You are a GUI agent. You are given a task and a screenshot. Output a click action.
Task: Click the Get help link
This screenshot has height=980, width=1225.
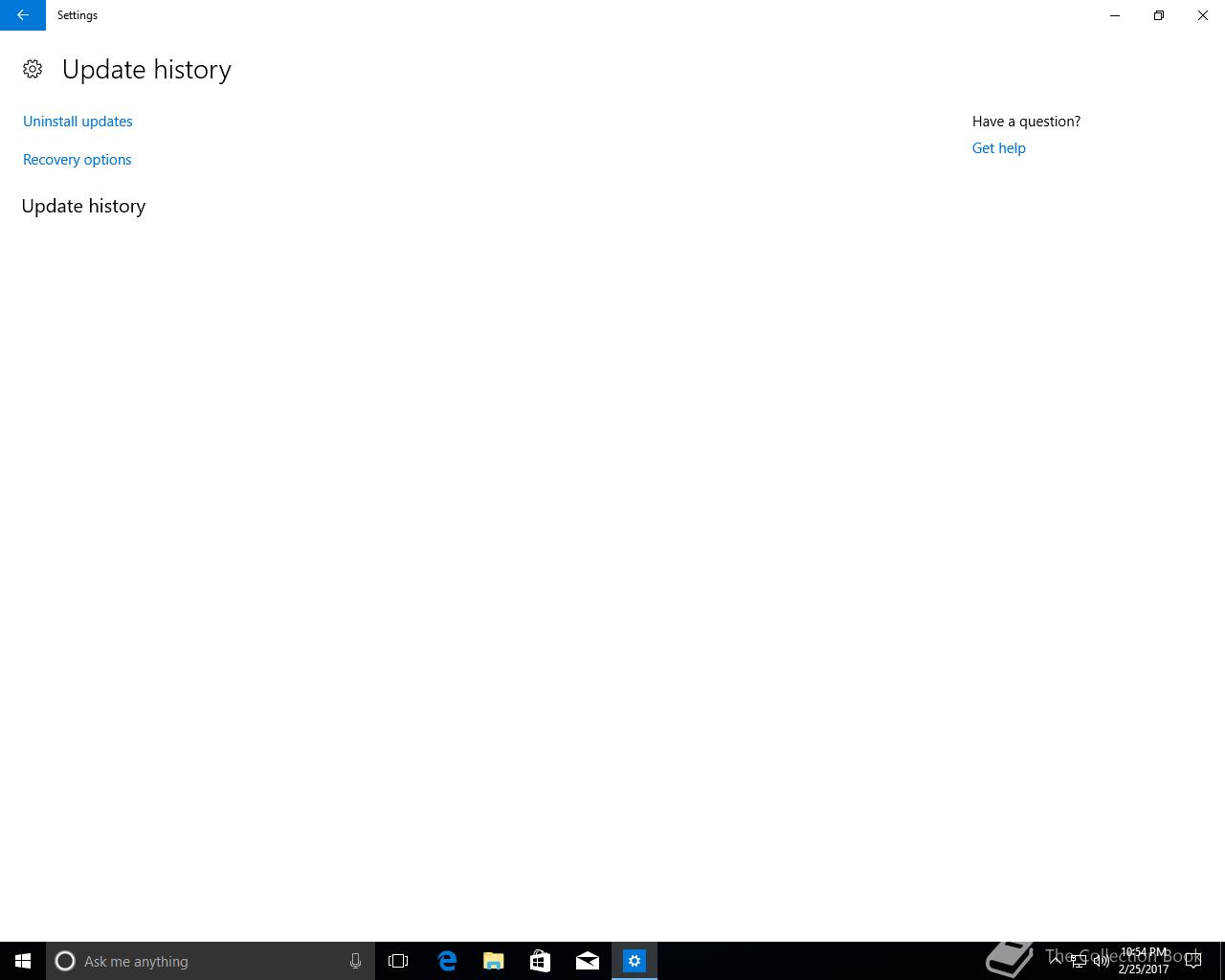[998, 148]
